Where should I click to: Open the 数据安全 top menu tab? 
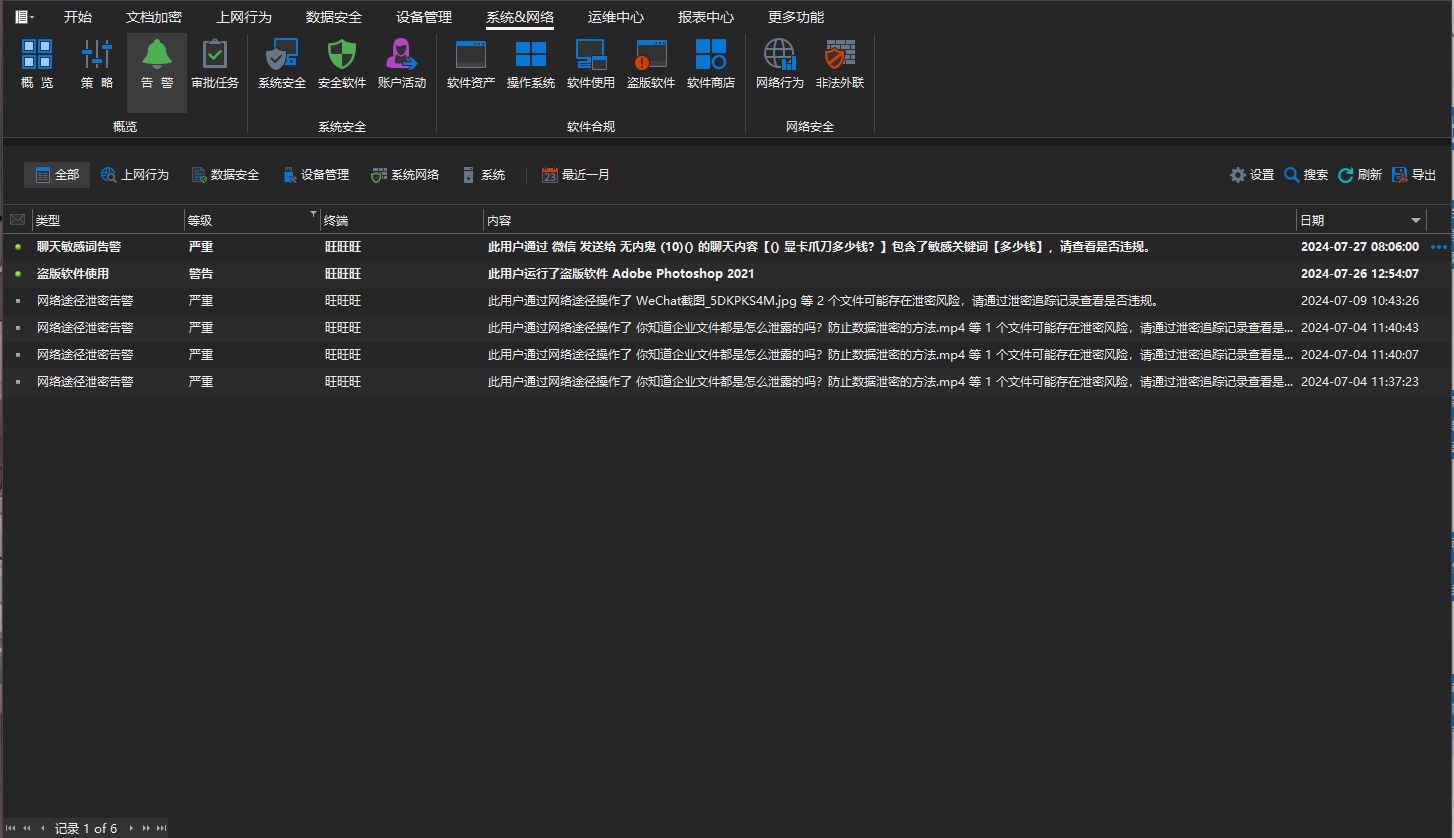334,17
